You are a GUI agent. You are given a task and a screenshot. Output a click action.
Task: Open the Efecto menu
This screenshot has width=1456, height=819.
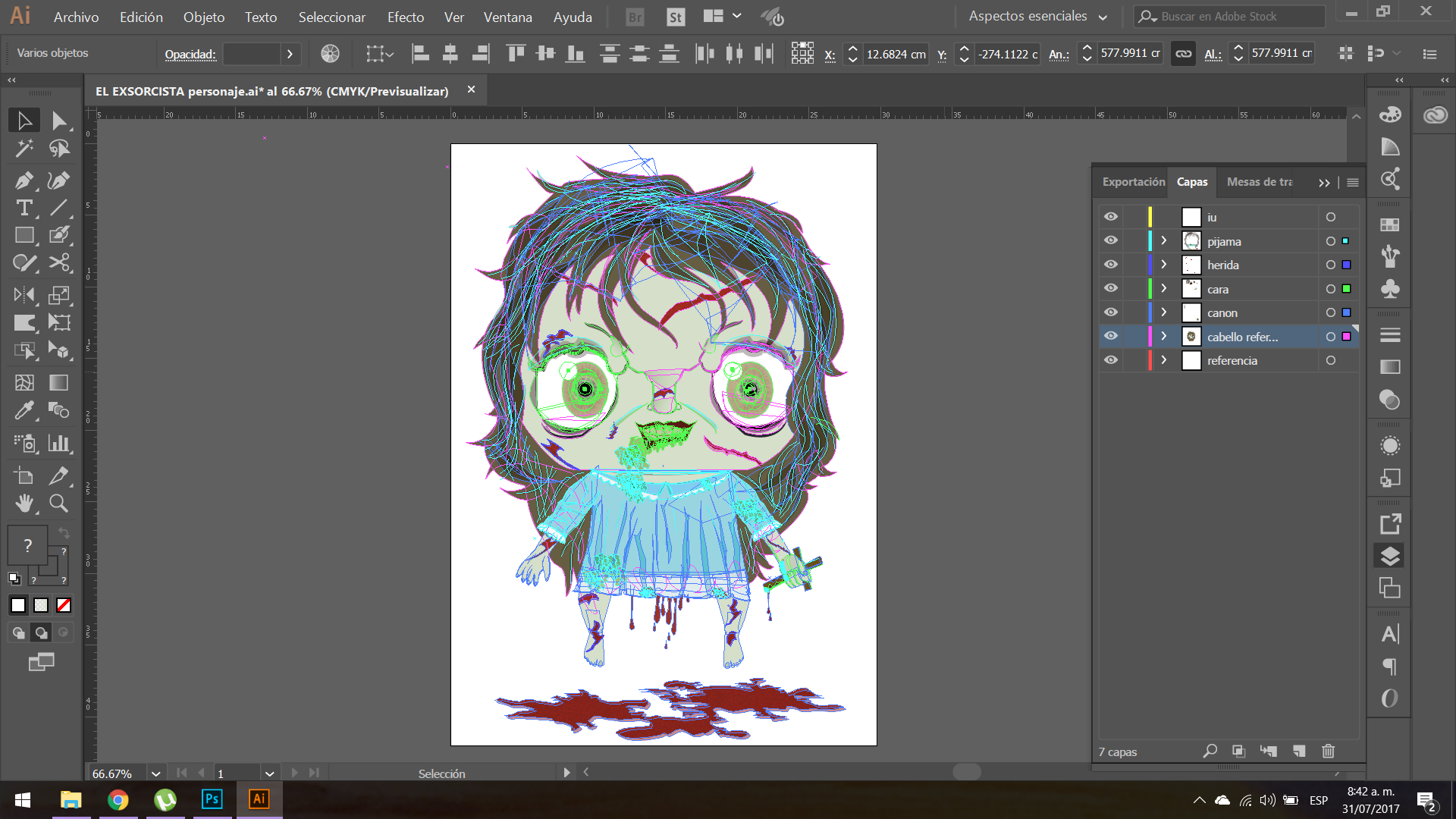tap(406, 17)
